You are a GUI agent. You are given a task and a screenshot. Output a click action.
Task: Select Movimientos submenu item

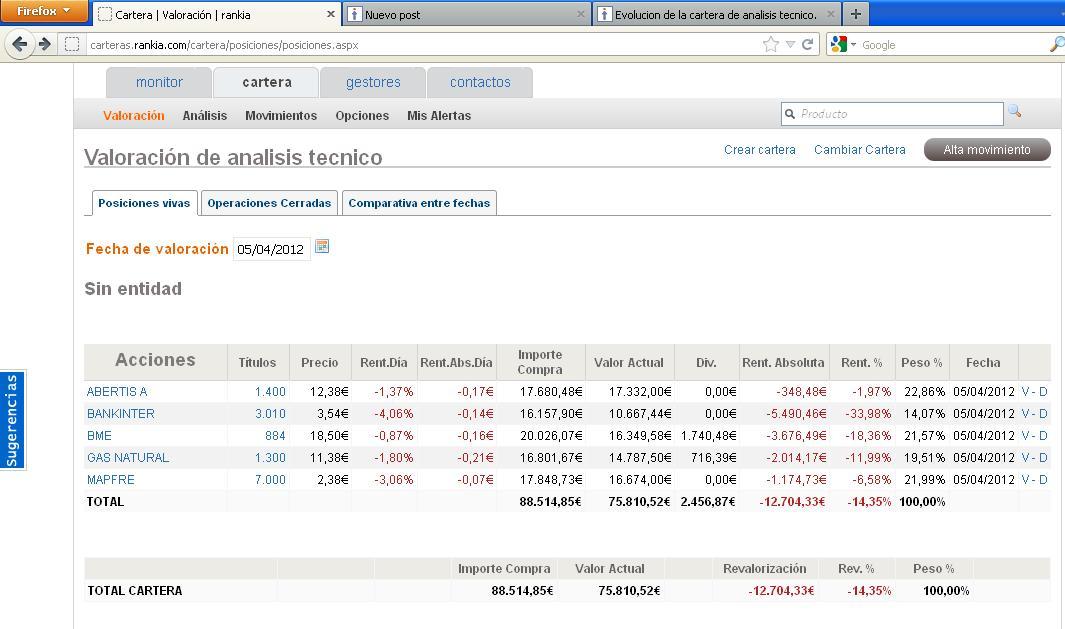pyautogui.click(x=281, y=115)
